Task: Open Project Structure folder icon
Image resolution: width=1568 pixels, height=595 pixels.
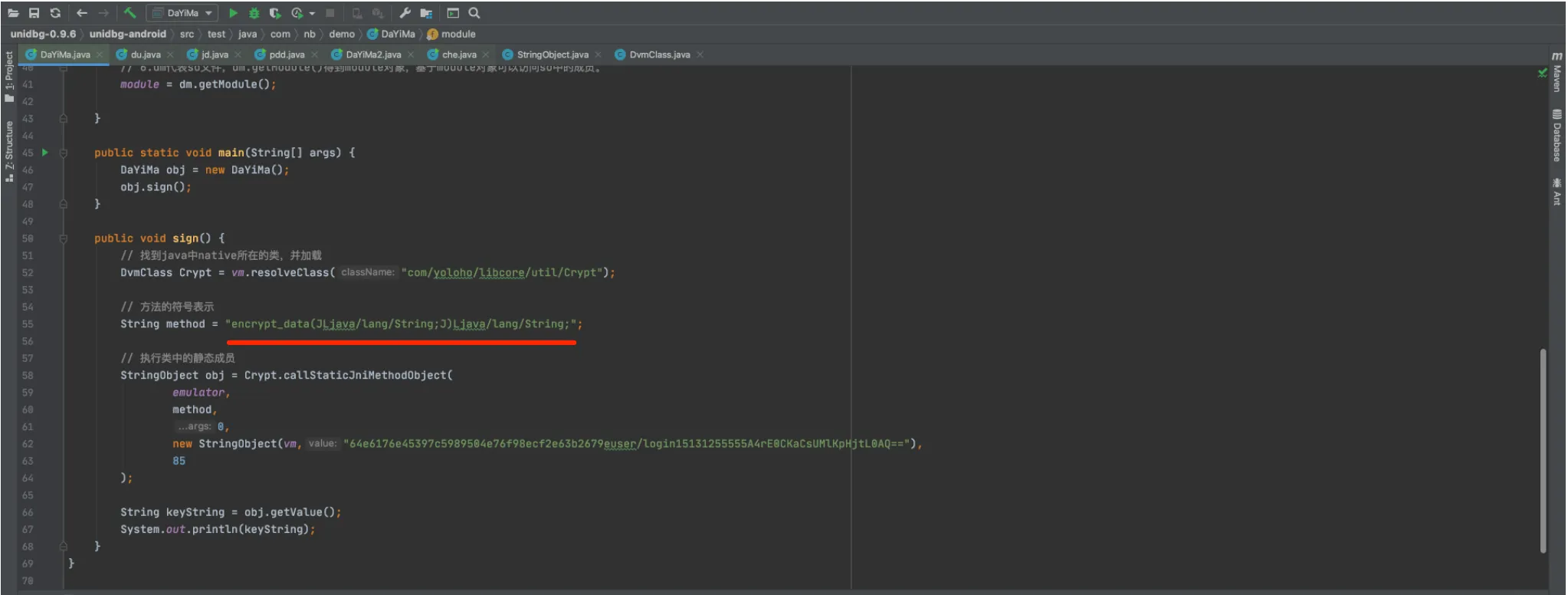Action: pos(426,13)
